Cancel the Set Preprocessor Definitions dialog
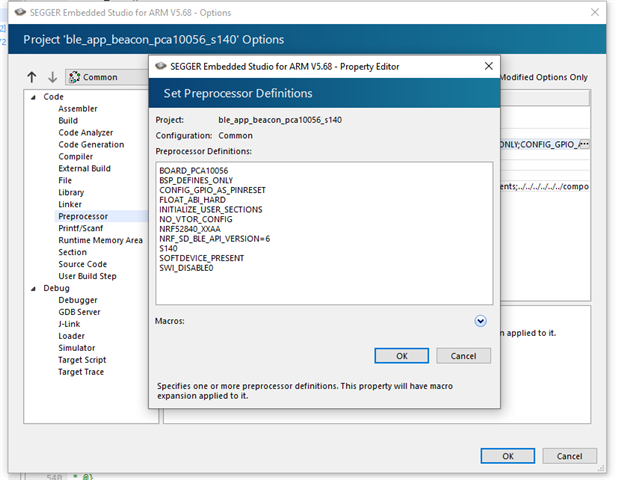 [463, 356]
